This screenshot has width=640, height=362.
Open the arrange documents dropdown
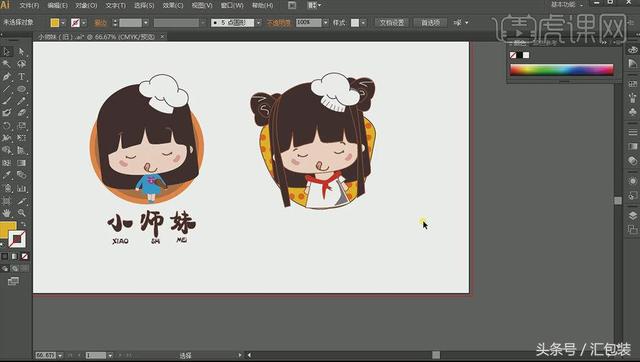[x=314, y=5]
